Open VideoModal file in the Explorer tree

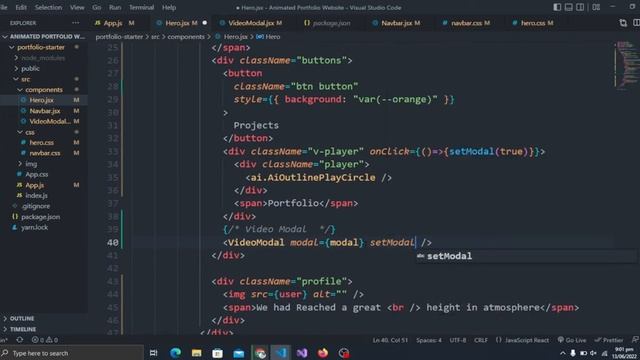click(50, 121)
